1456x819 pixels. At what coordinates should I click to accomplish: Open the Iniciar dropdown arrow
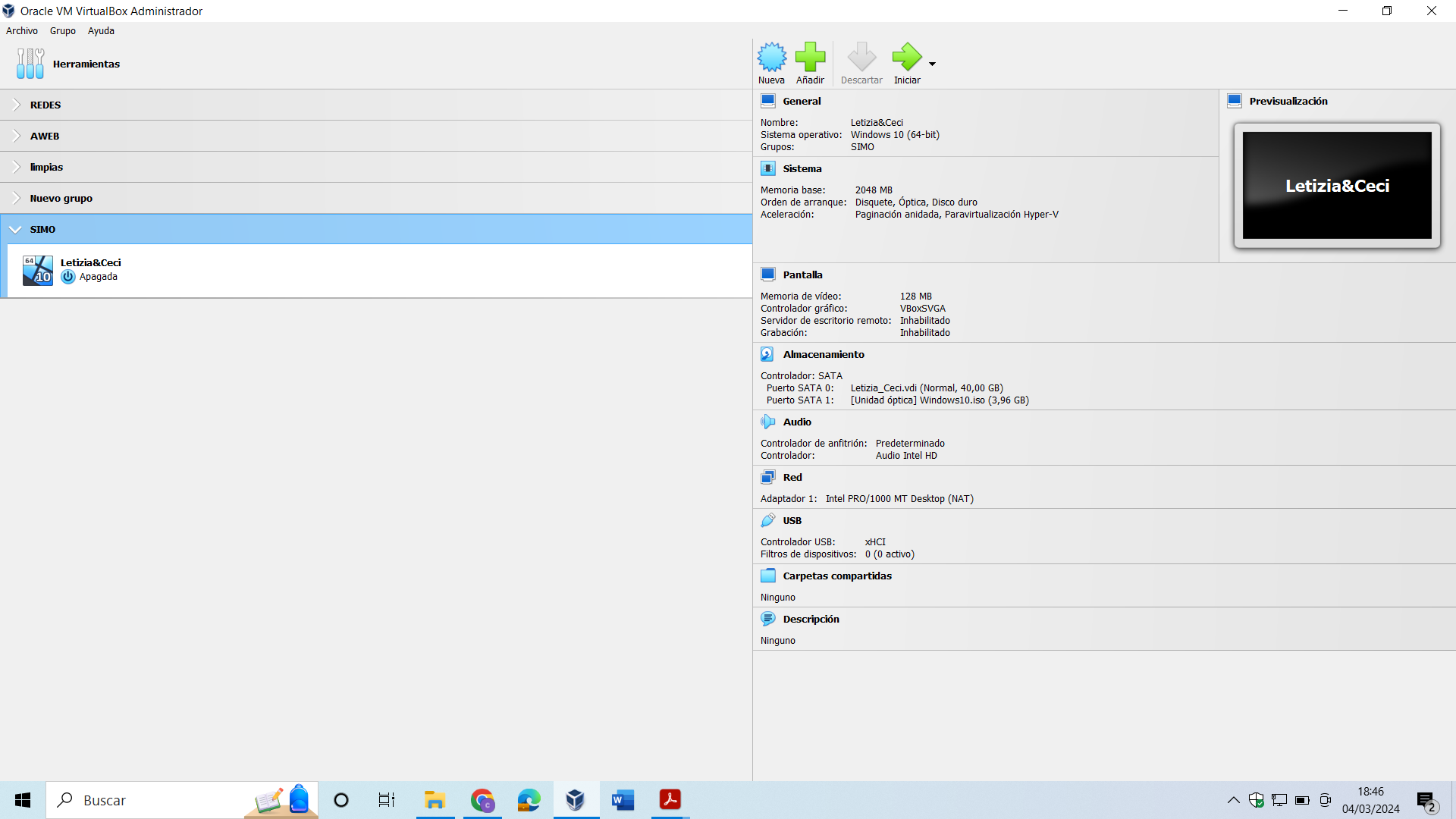[x=932, y=64]
